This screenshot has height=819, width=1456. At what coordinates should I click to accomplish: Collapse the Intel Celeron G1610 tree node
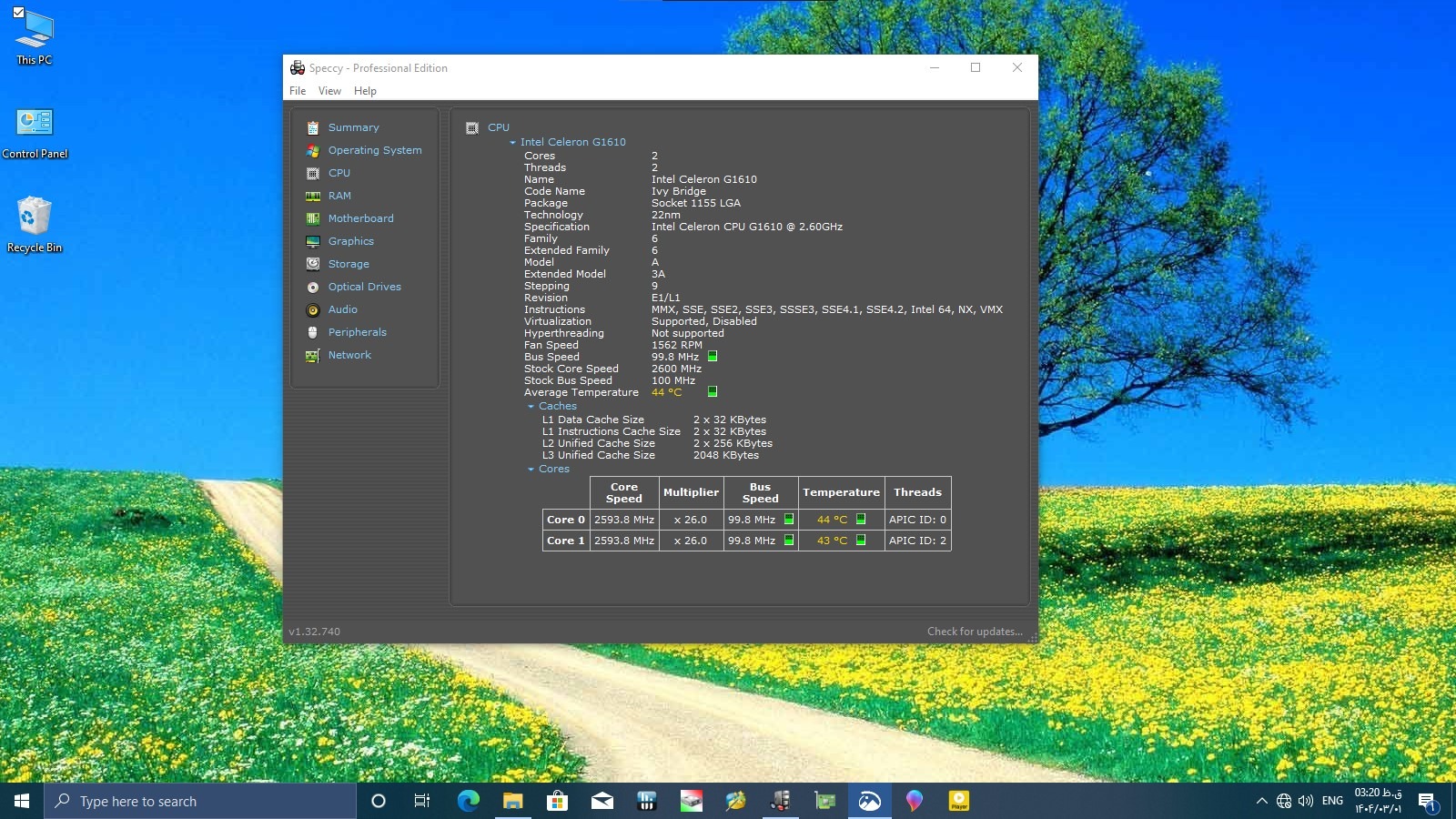click(x=512, y=142)
